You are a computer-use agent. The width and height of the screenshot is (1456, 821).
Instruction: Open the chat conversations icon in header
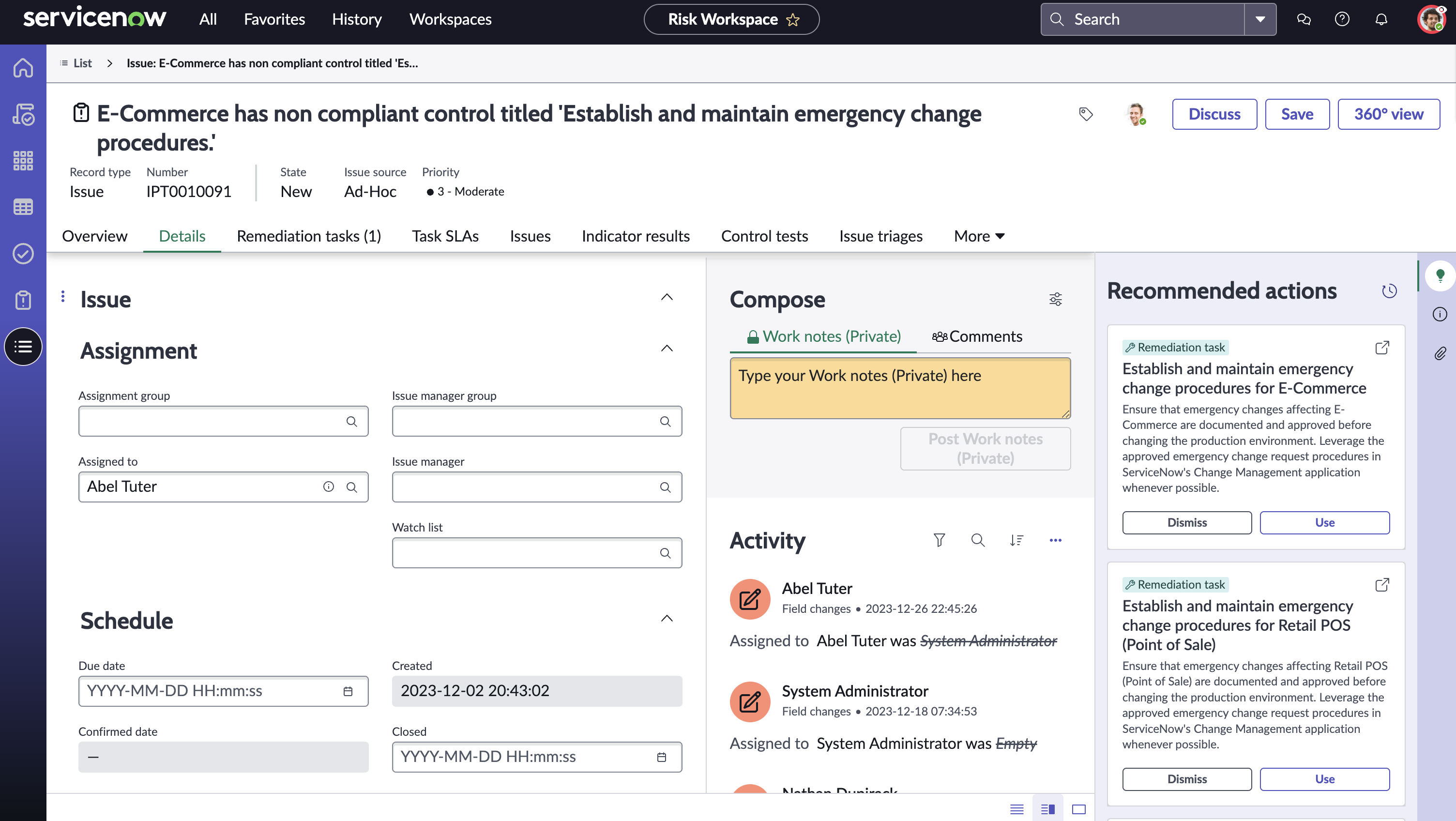tap(1304, 20)
